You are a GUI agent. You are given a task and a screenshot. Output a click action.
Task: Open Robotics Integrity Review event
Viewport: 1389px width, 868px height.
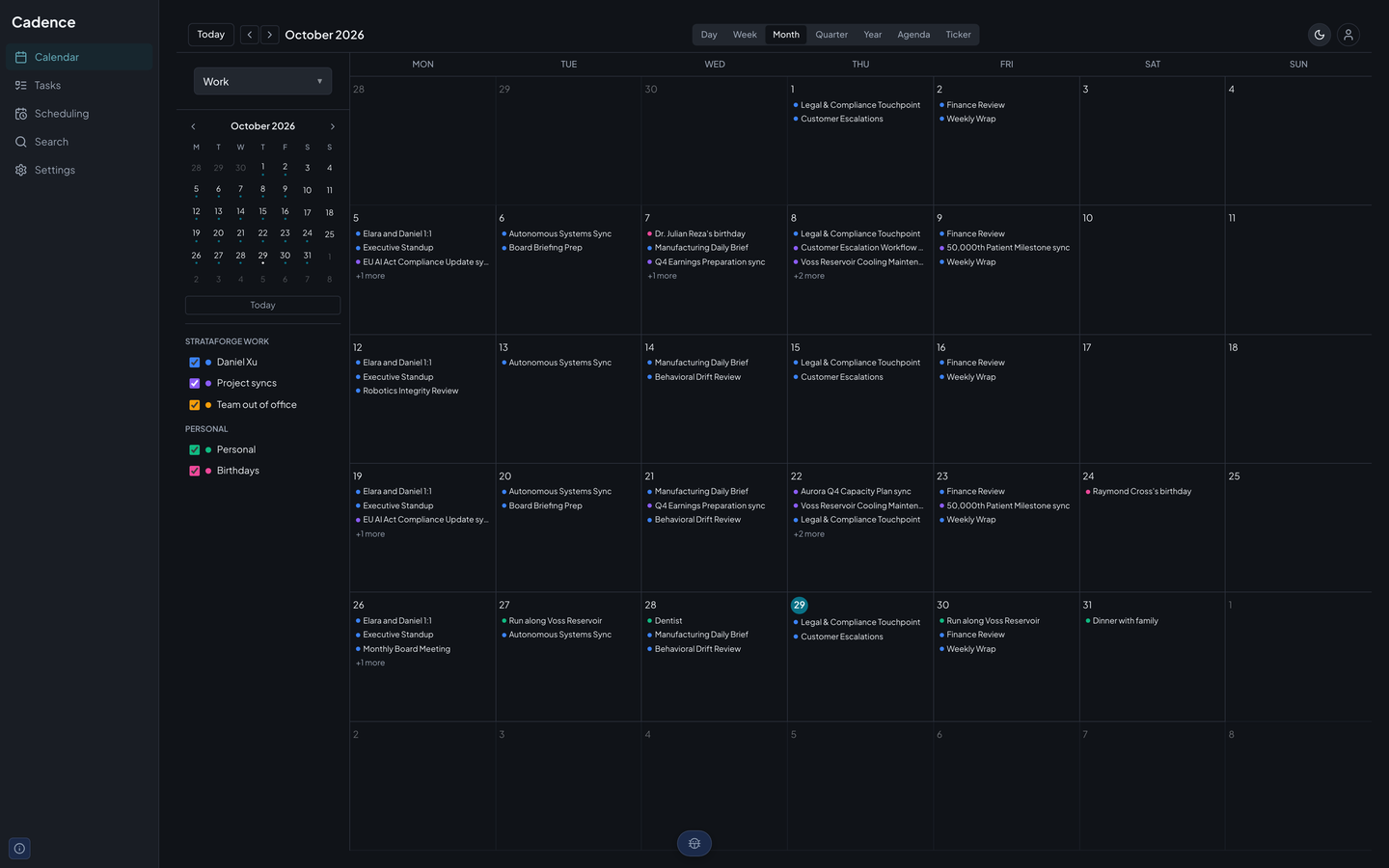tap(422, 392)
